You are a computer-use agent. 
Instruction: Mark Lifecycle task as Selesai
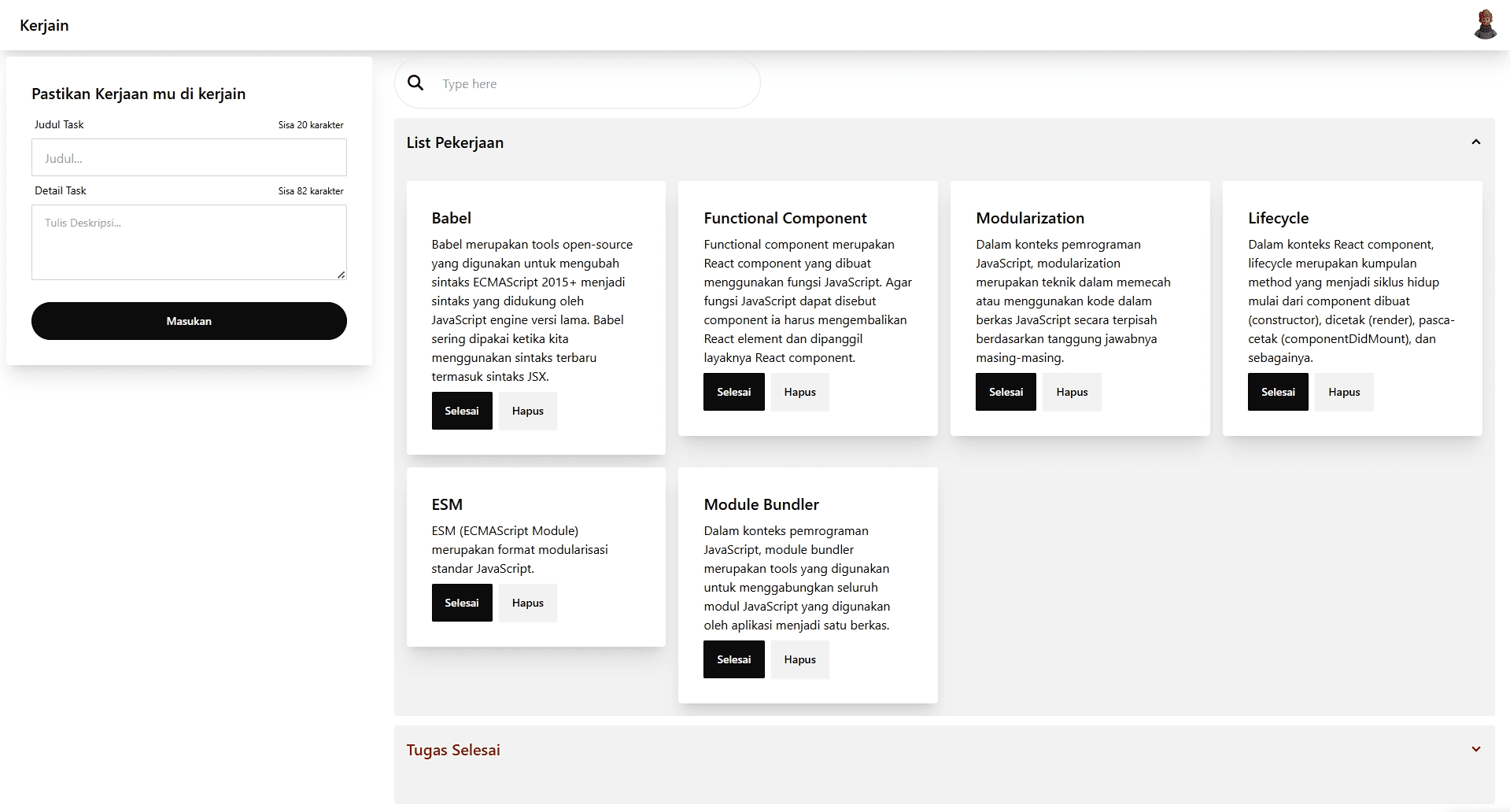click(1278, 392)
